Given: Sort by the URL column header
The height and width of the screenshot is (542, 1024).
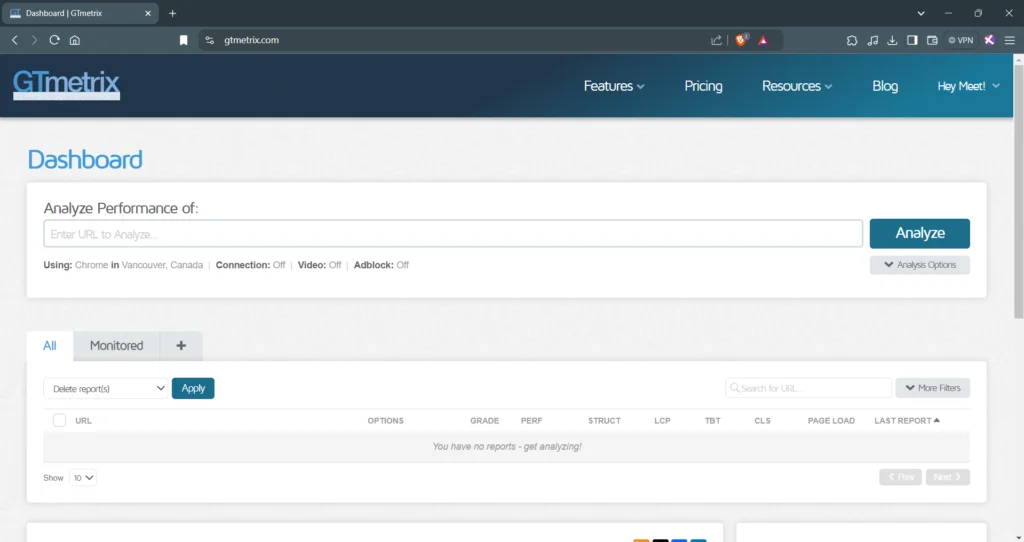Looking at the screenshot, I should click(x=84, y=421).
